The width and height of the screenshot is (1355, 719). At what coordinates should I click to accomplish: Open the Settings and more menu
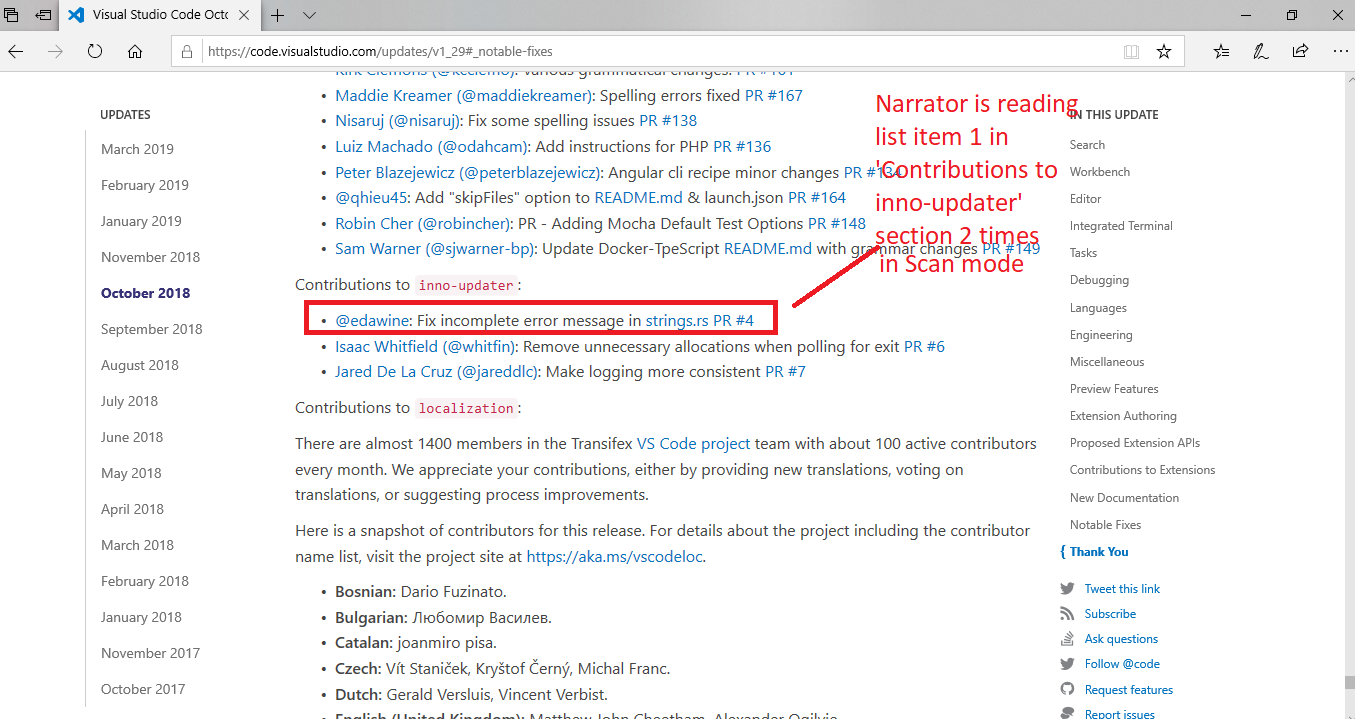click(1340, 50)
